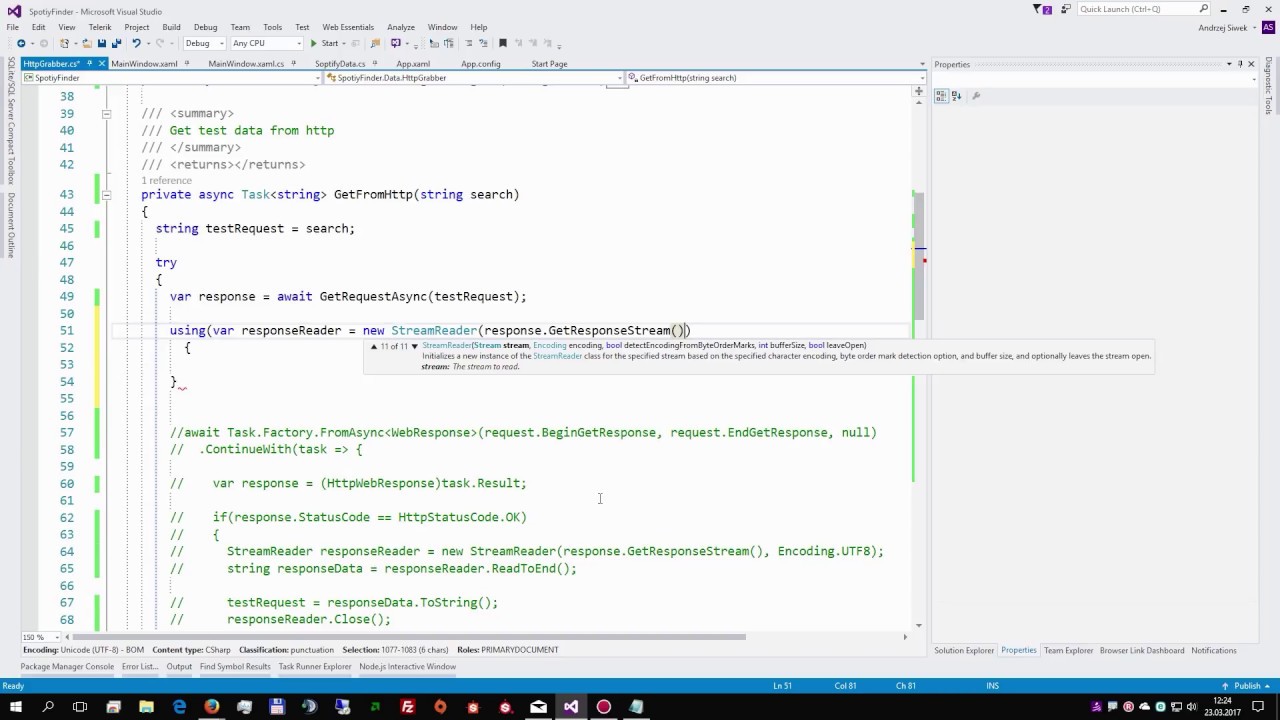Open the Error List tab
The height and width of the screenshot is (720, 1280).
pyautogui.click(x=140, y=667)
